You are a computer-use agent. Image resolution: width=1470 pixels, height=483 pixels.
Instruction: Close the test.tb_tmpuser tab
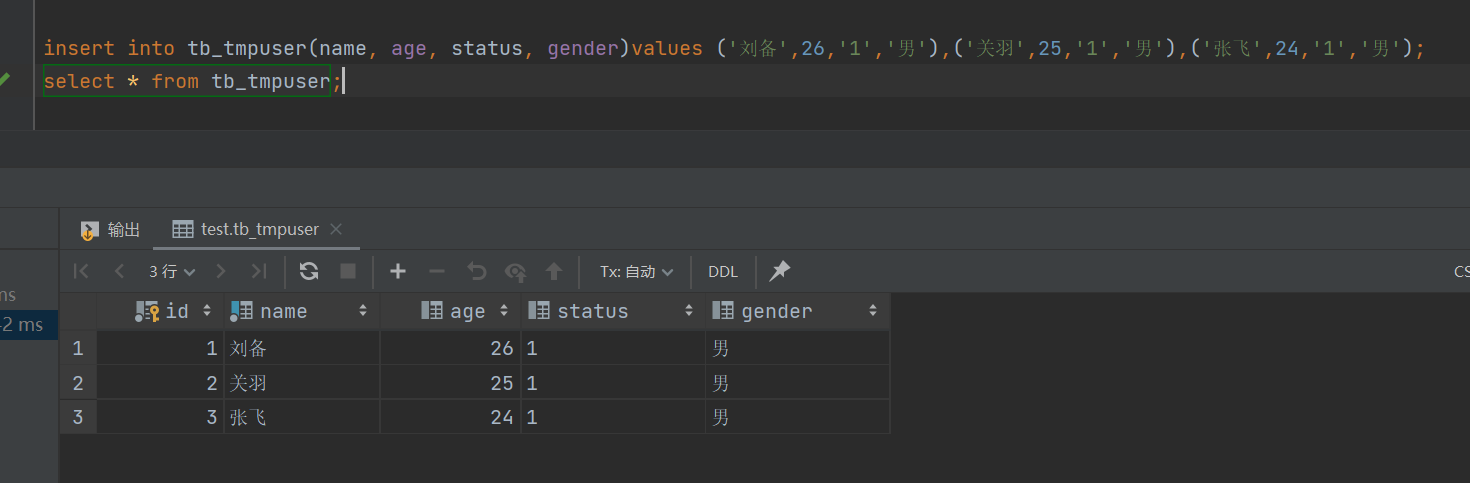point(336,229)
